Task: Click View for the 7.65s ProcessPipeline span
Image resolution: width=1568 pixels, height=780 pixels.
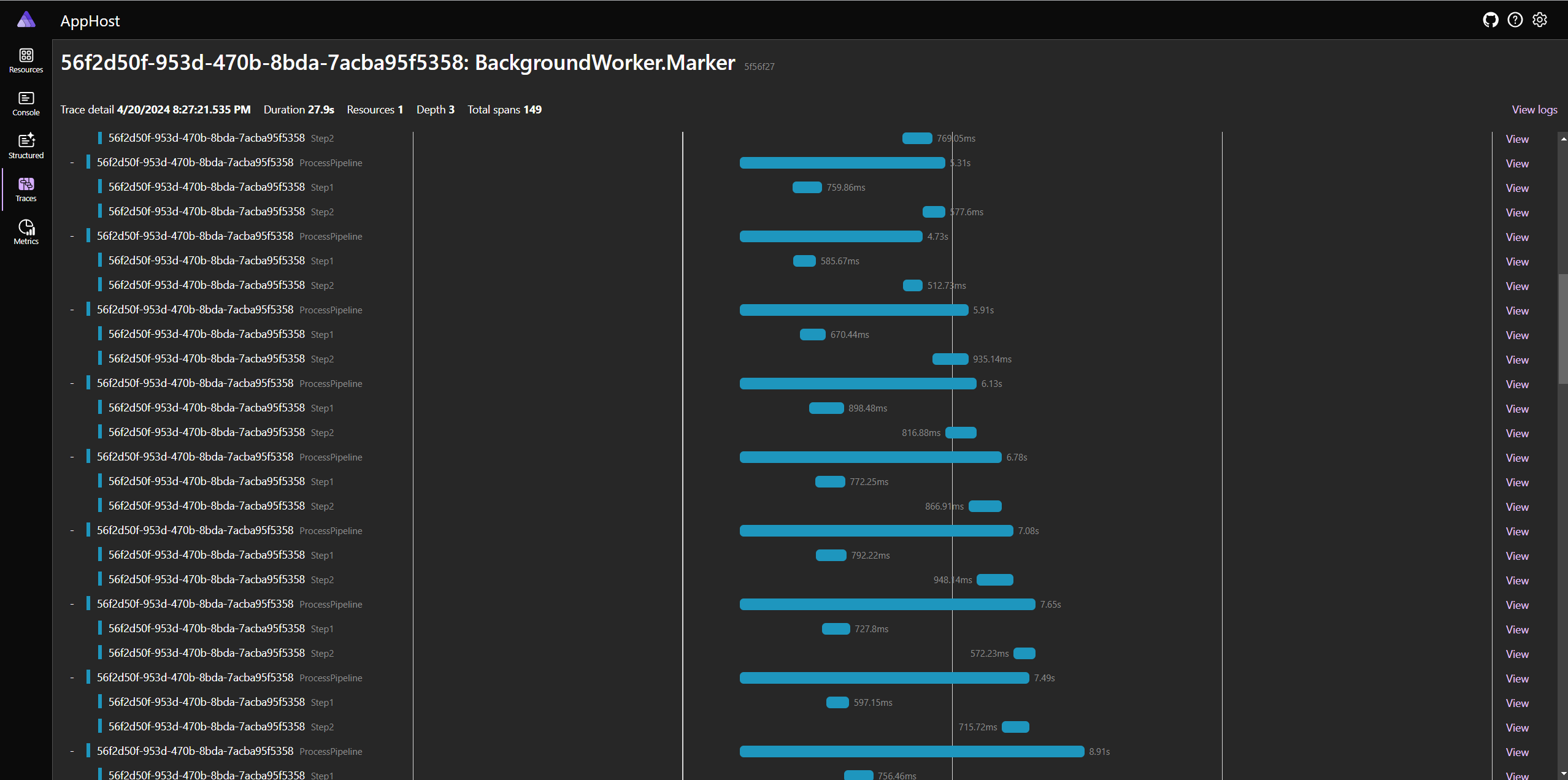Action: [1517, 605]
